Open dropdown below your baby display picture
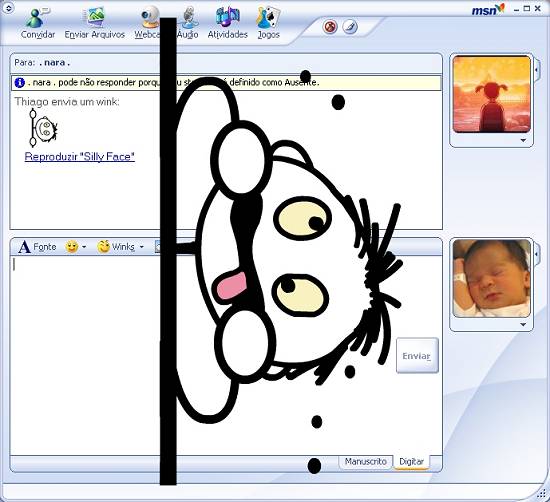 523,324
